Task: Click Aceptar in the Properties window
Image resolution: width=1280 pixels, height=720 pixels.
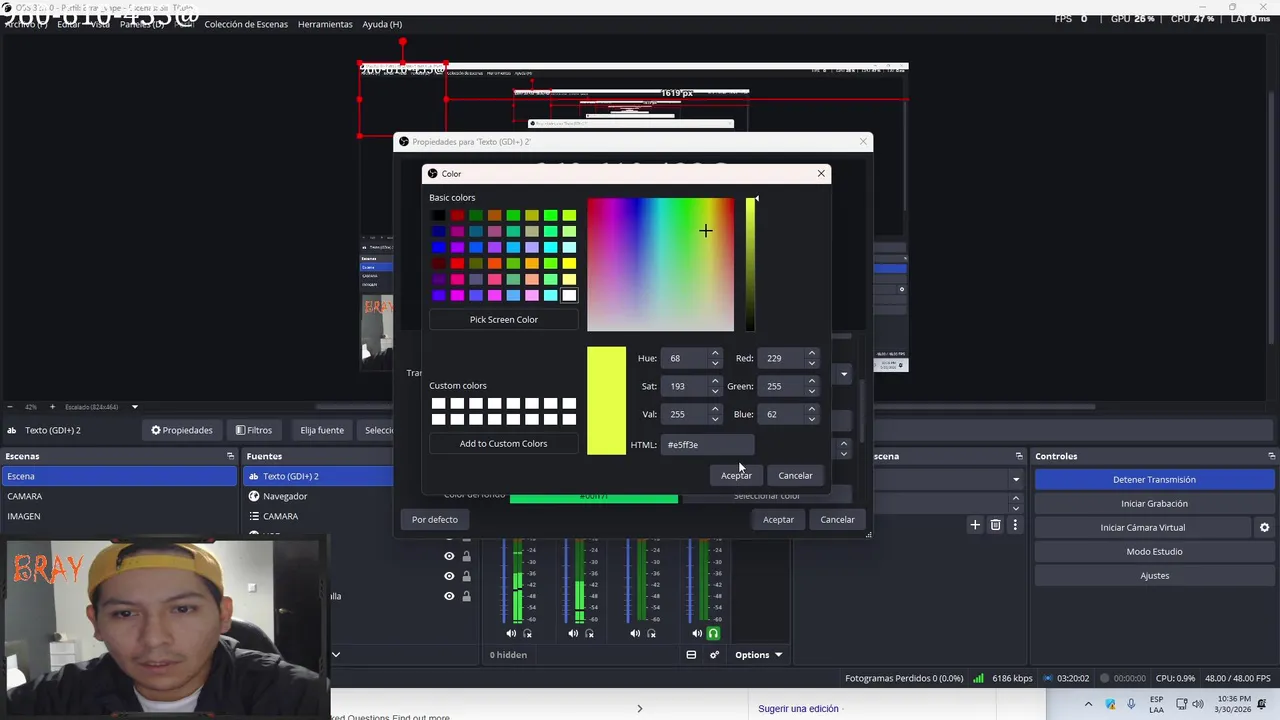Action: [778, 519]
